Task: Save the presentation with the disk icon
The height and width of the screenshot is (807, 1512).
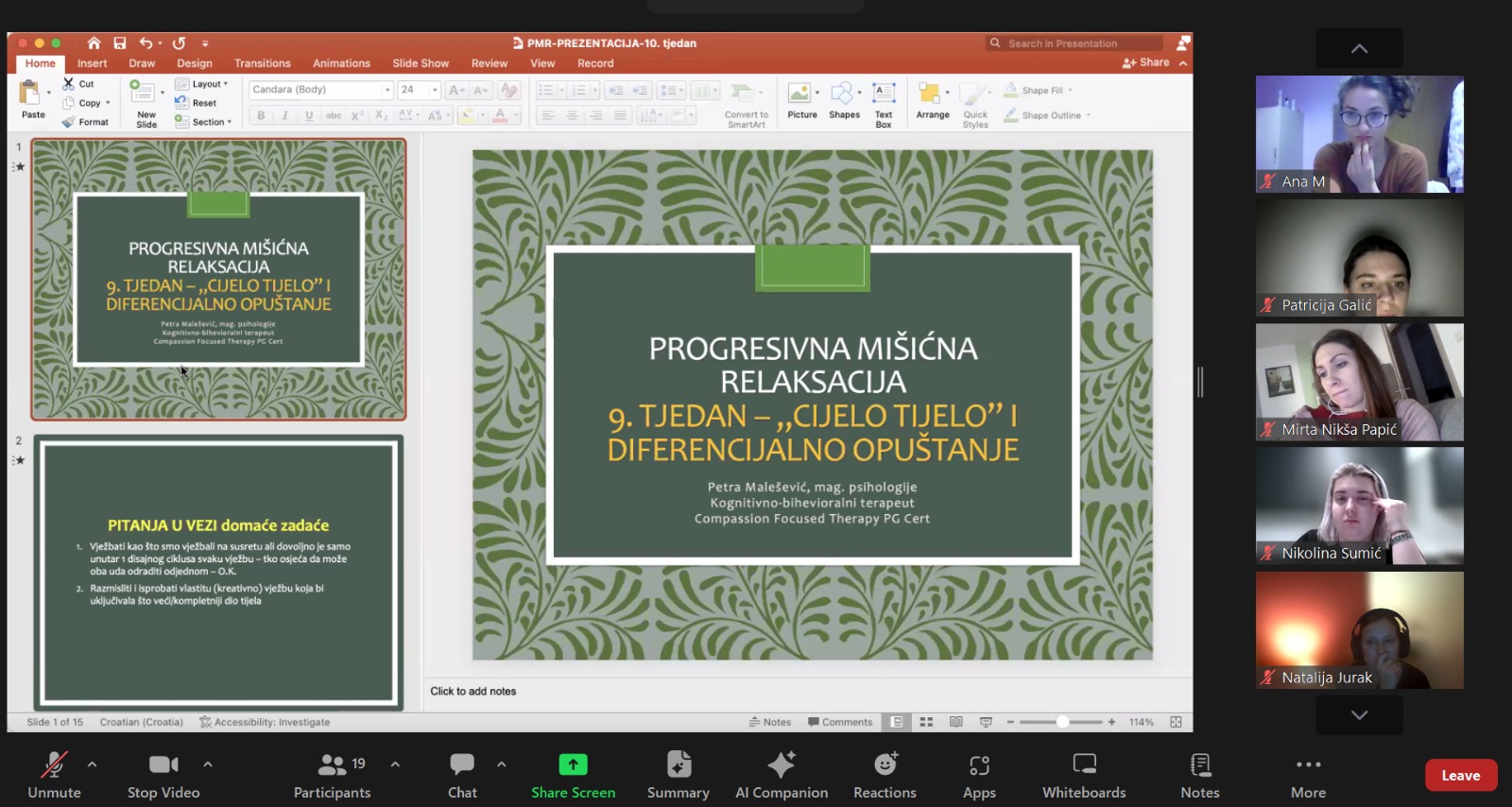Action: coord(120,43)
